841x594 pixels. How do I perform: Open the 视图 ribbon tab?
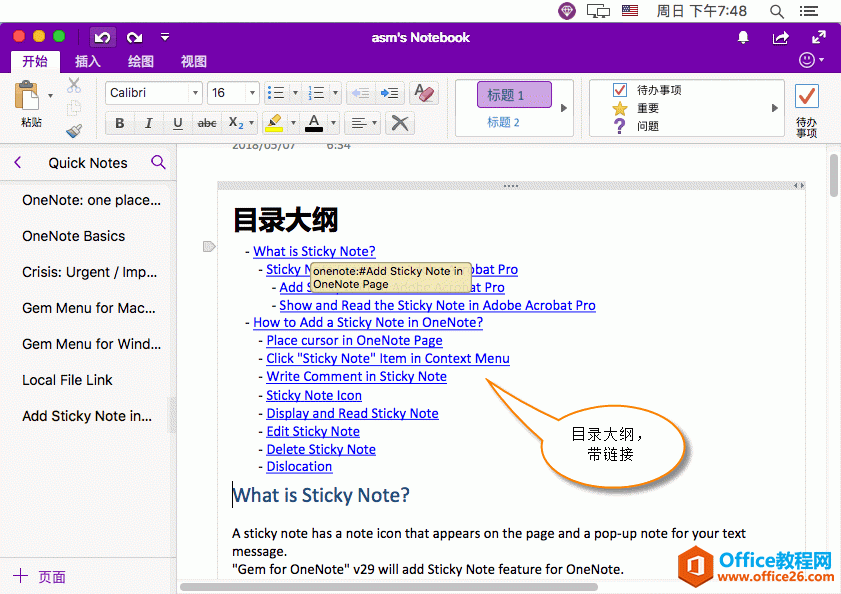[x=194, y=61]
